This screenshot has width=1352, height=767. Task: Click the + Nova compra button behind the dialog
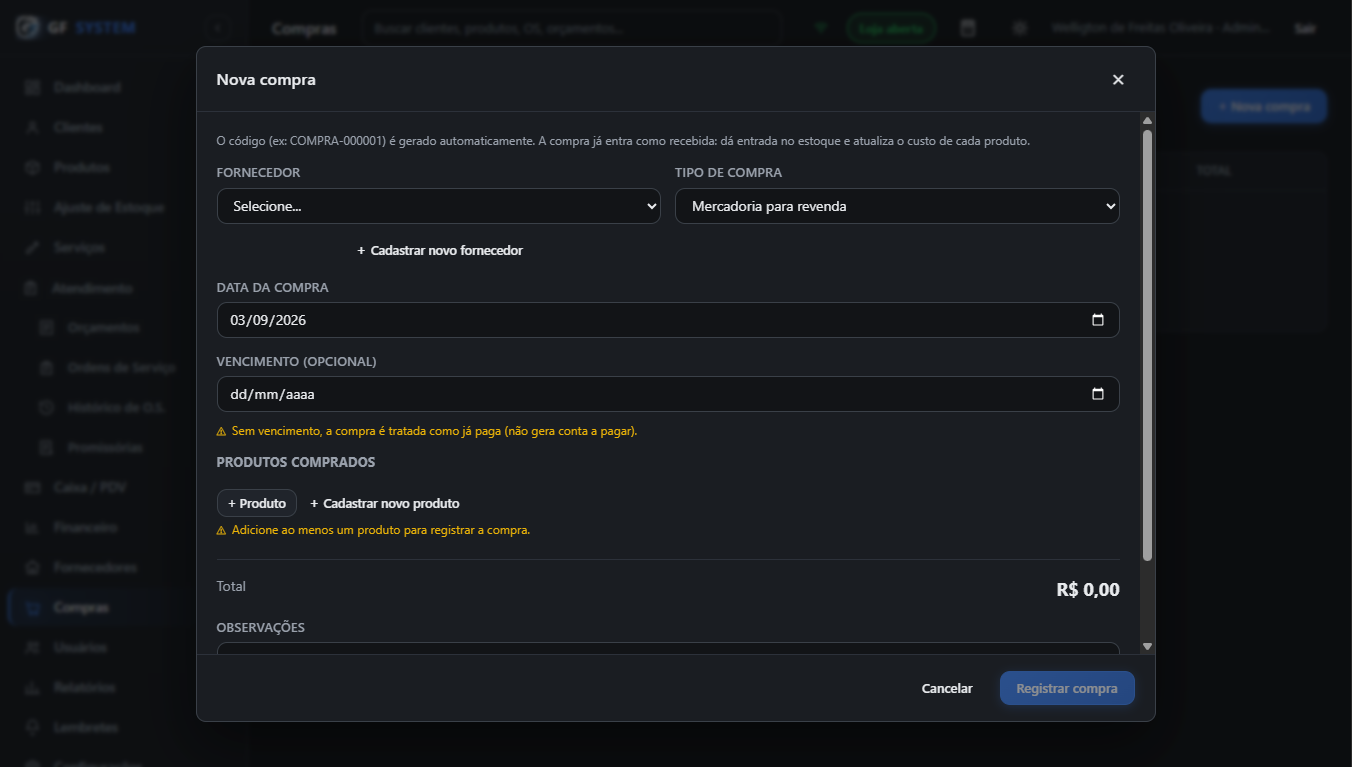1264,107
